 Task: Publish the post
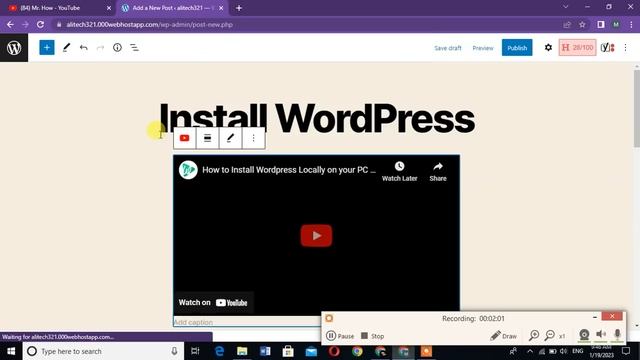[517, 48]
